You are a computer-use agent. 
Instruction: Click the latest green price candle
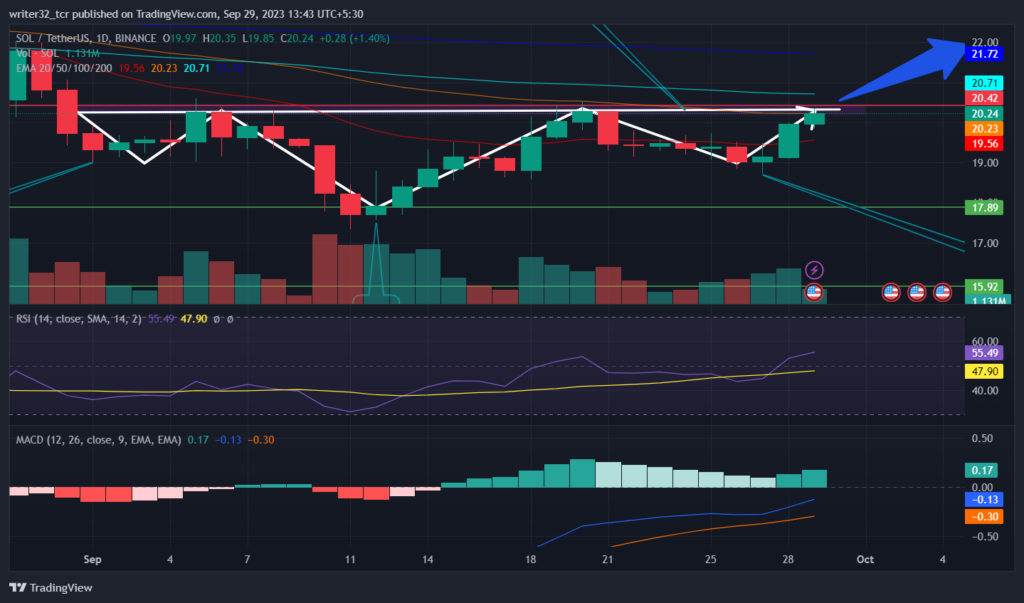[814, 118]
